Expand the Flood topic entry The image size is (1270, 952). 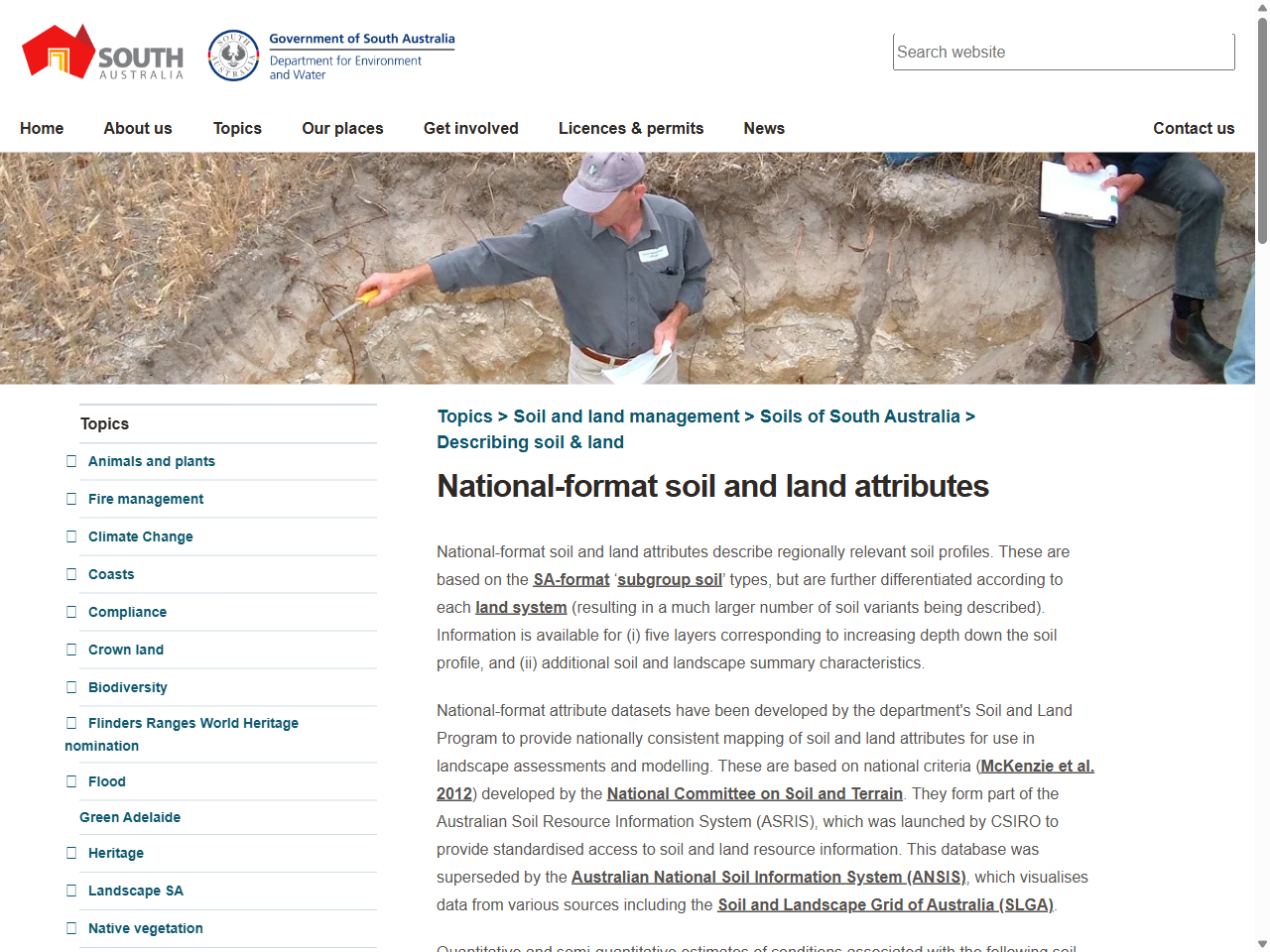click(x=70, y=780)
